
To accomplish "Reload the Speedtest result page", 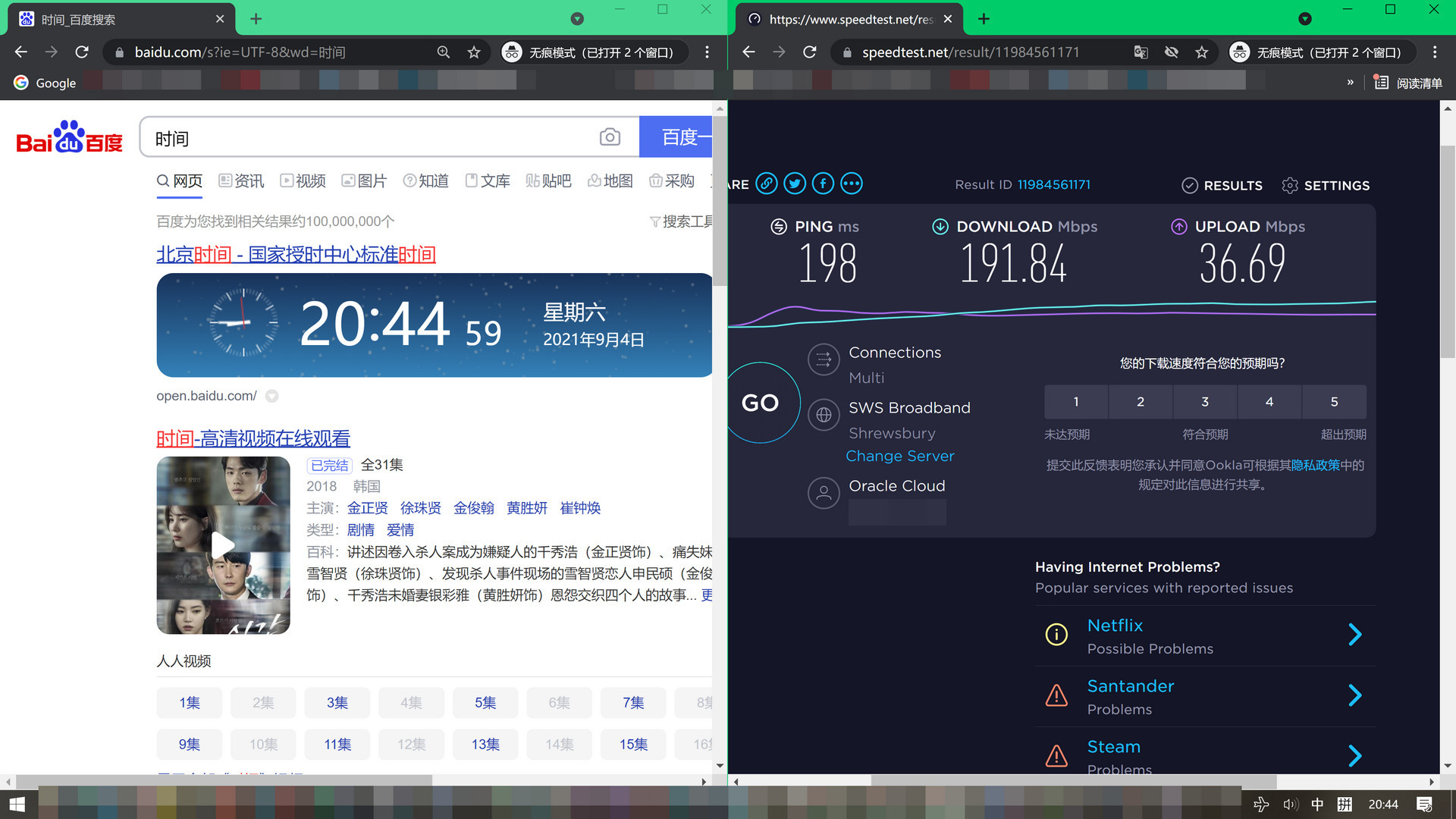I will (810, 52).
